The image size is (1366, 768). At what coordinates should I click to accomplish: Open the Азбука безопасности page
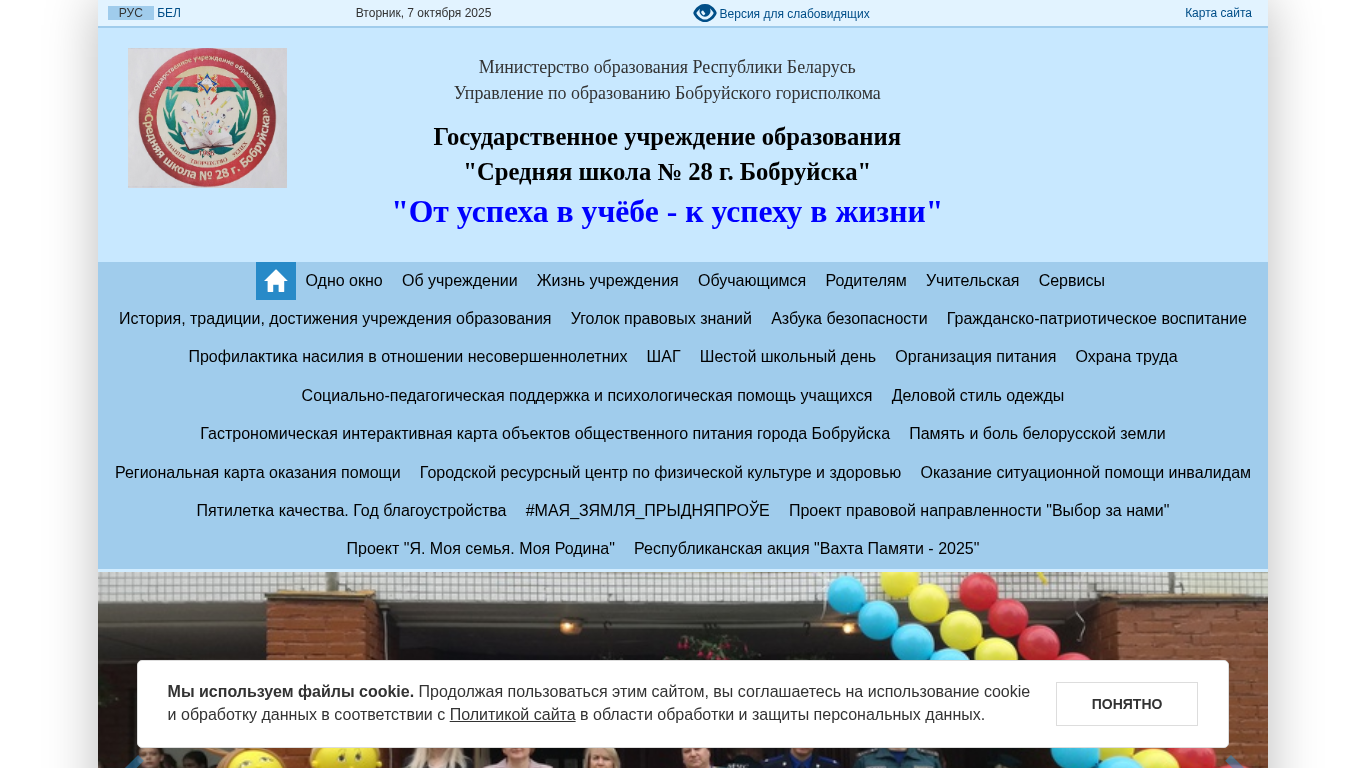point(849,319)
